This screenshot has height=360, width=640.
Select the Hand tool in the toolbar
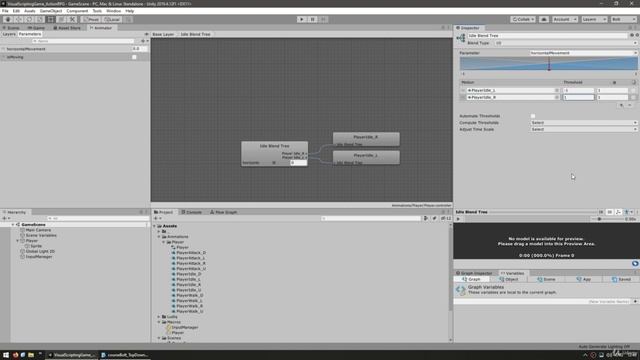click(x=8, y=19)
